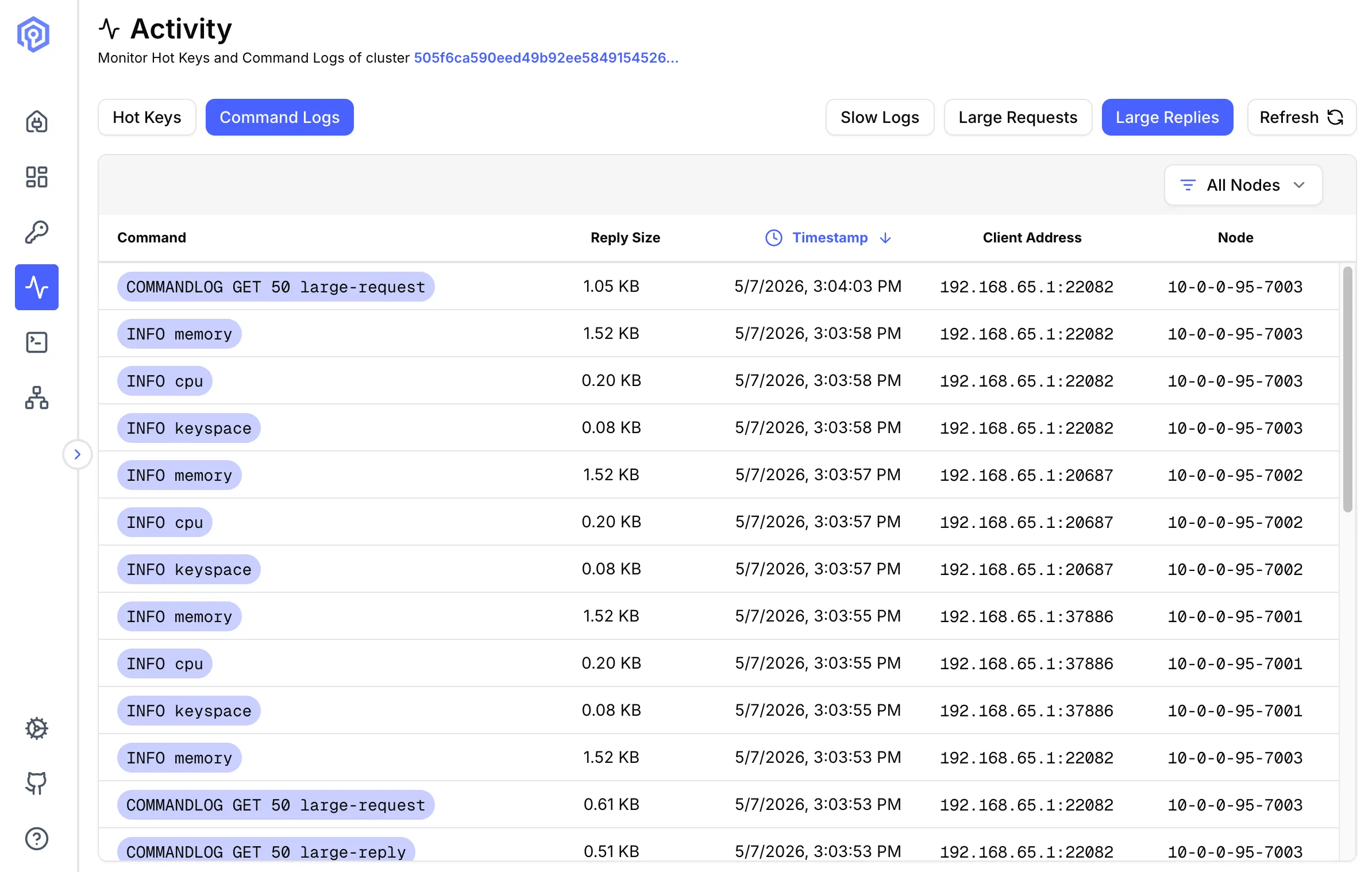The image size is (1372, 872).
Task: Click the app logo in the sidebar
Action: 33,34
